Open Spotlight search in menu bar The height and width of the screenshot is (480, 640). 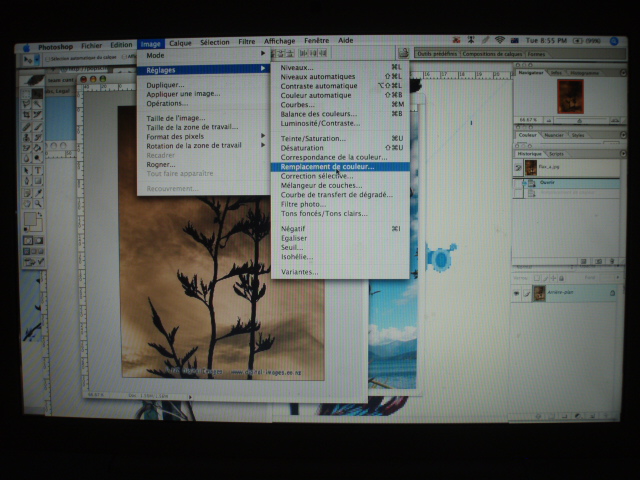click(614, 41)
